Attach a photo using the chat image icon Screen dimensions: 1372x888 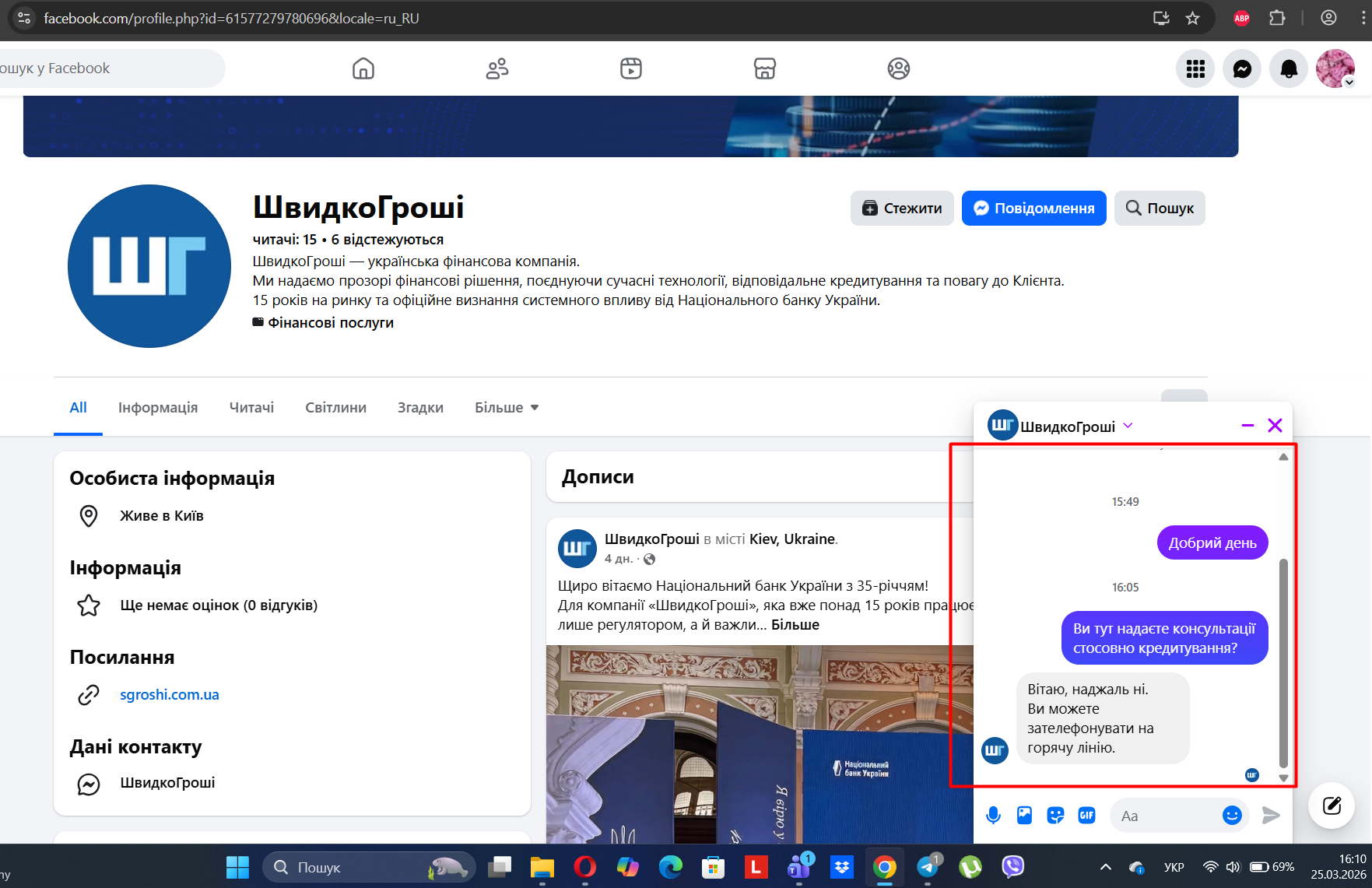[x=1024, y=815]
